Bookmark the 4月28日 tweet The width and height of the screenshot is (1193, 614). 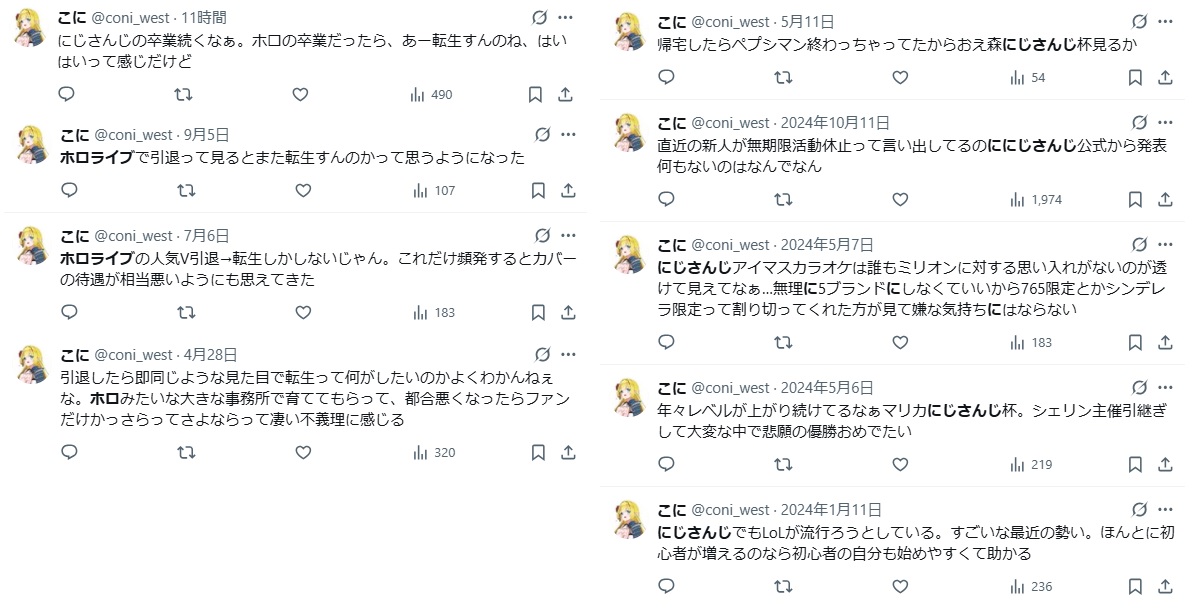pyautogui.click(x=537, y=452)
